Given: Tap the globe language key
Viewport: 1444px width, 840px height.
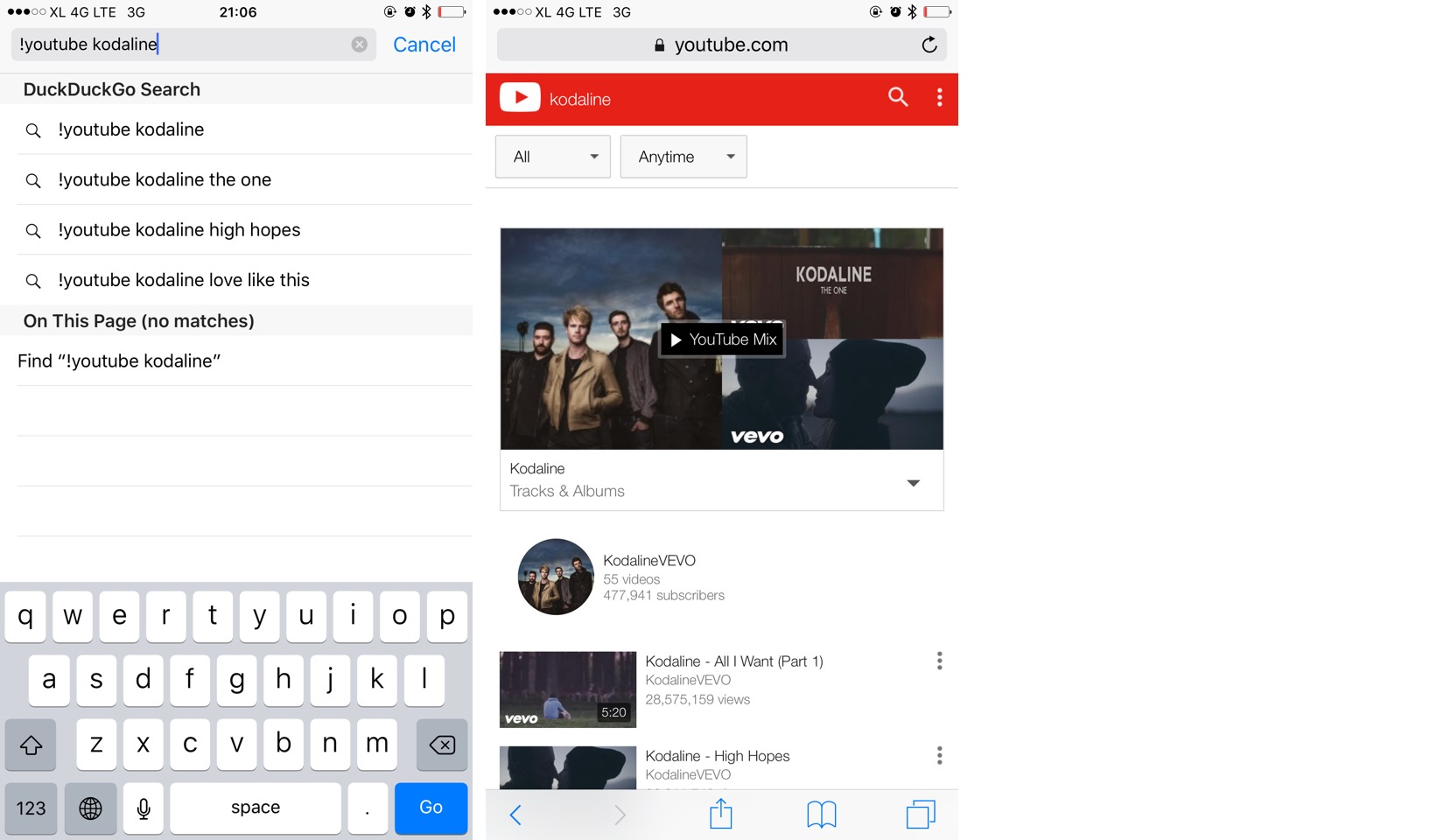Looking at the screenshot, I should [x=90, y=808].
